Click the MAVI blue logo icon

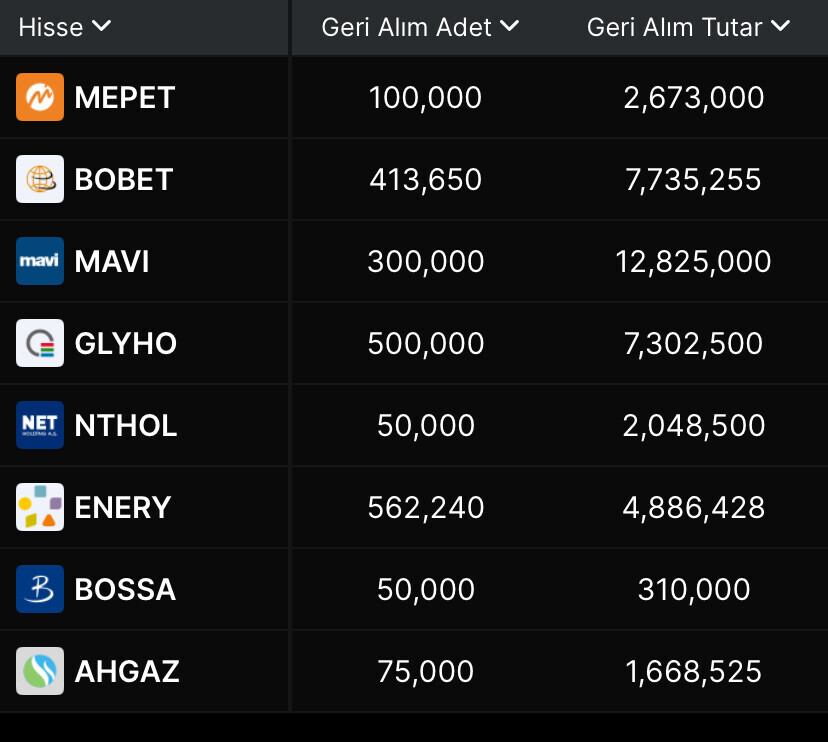pos(40,261)
